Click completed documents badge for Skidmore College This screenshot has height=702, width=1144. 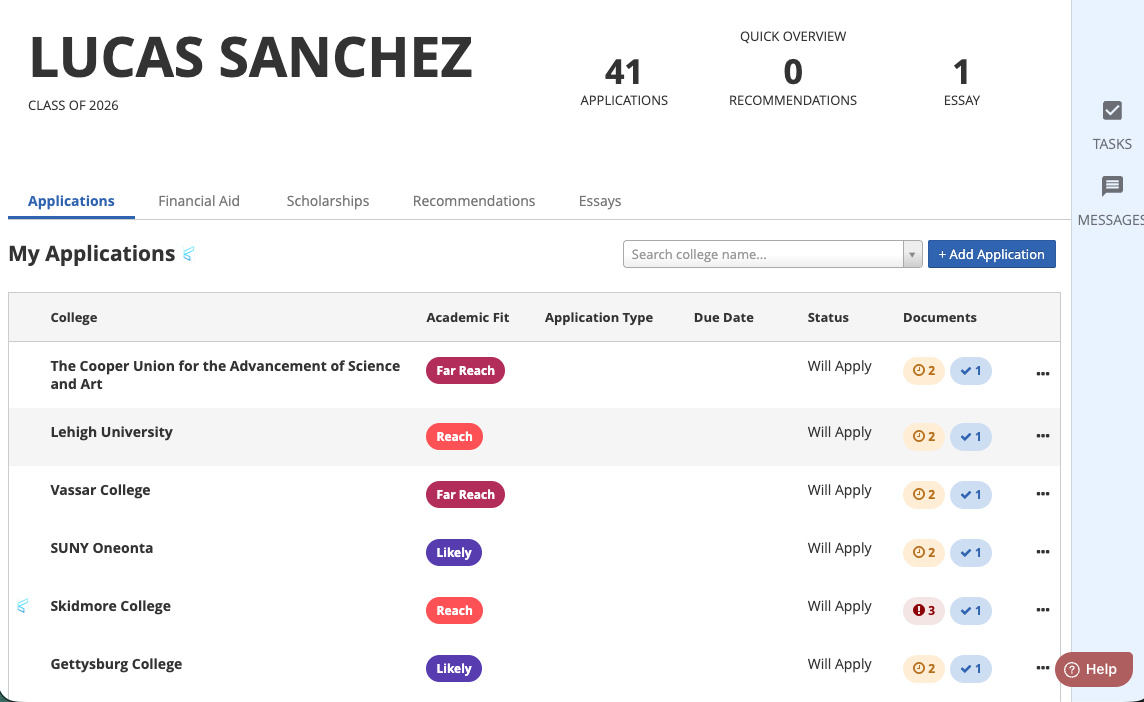971,611
